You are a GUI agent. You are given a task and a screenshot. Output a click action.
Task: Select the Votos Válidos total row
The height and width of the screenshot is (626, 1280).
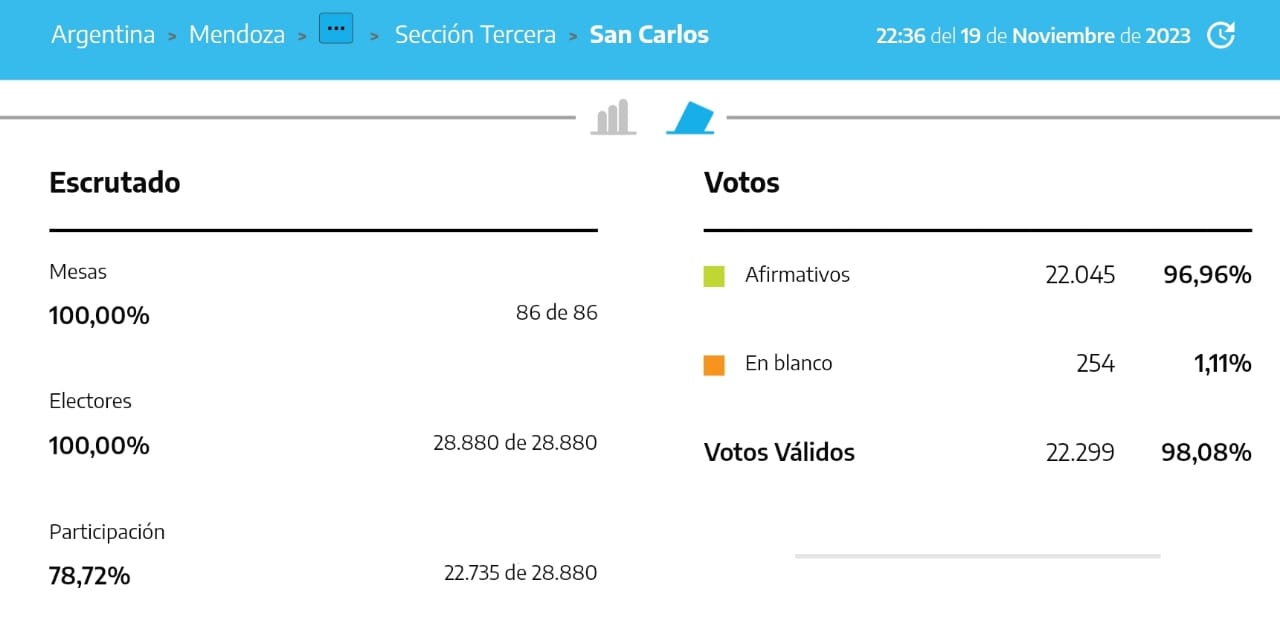(x=978, y=453)
